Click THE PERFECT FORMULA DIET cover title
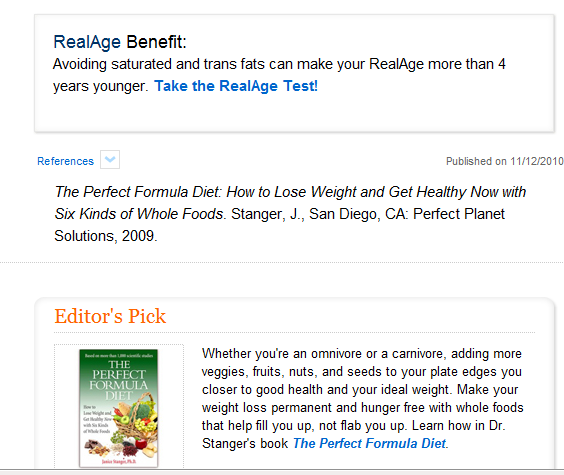This screenshot has width=564, height=475. 119,380
